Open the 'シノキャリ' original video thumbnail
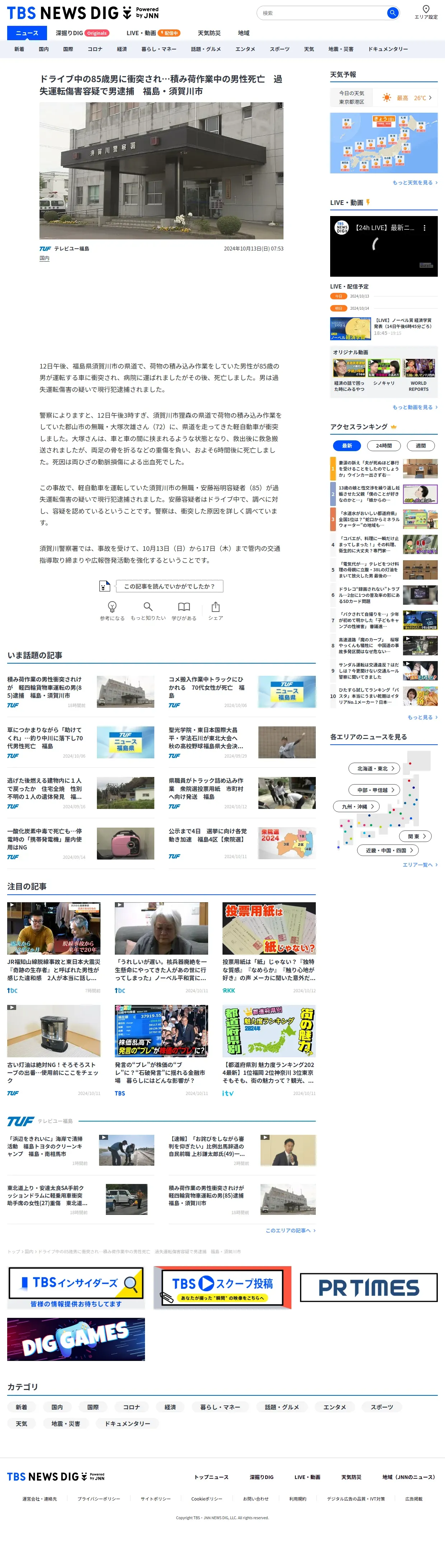Viewport: 445px width, 1568px height. pos(384,368)
